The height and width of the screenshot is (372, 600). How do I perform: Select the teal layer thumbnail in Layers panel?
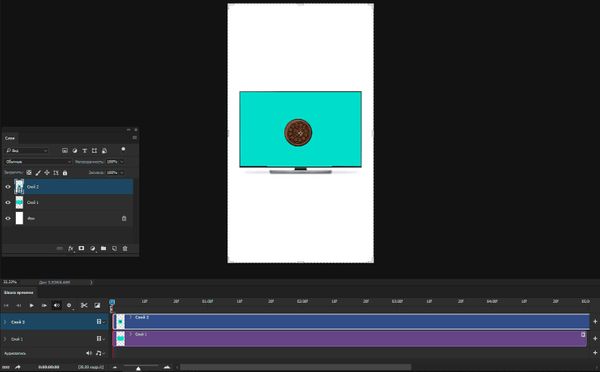click(x=19, y=202)
